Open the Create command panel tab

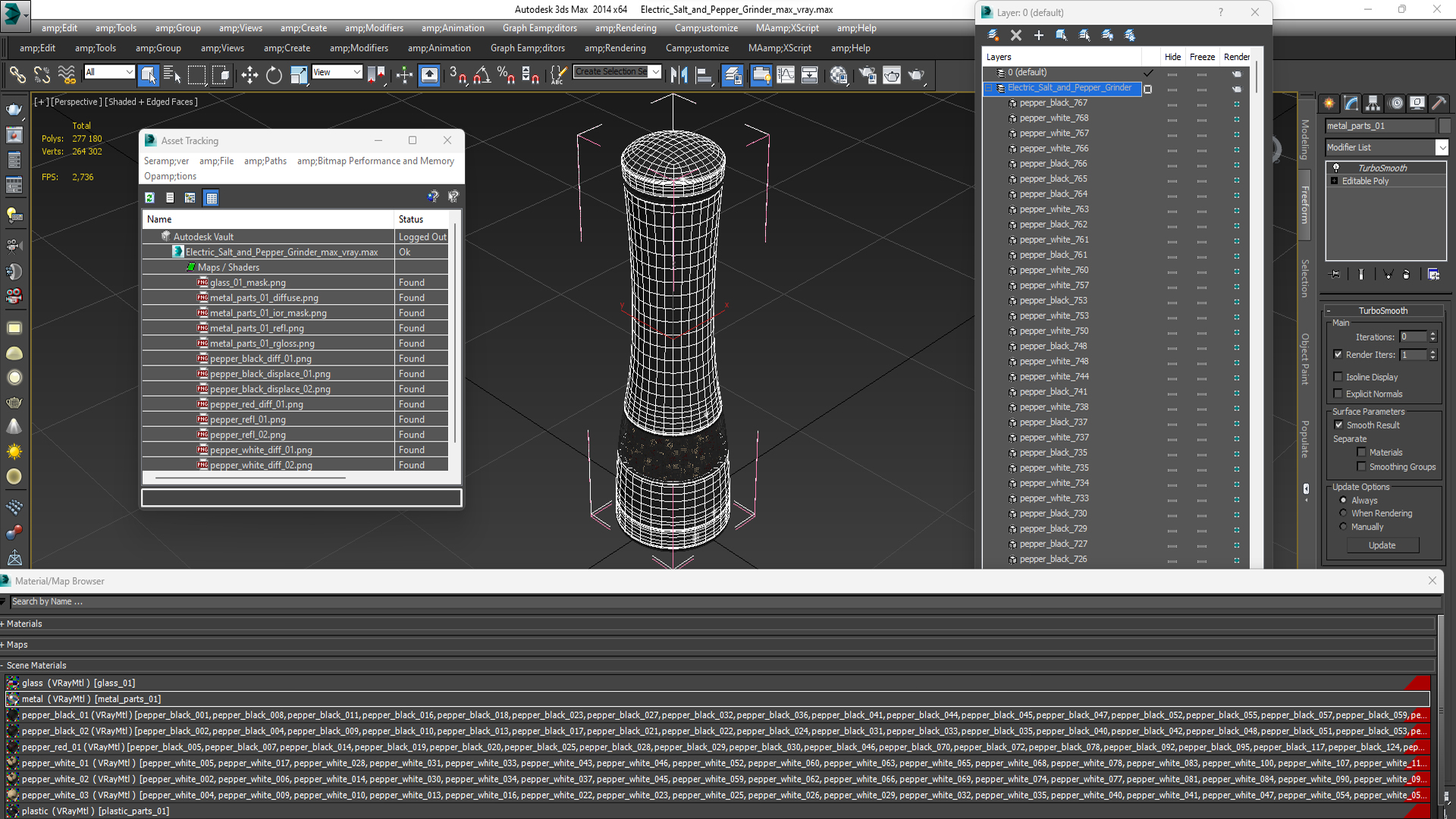tap(1329, 103)
